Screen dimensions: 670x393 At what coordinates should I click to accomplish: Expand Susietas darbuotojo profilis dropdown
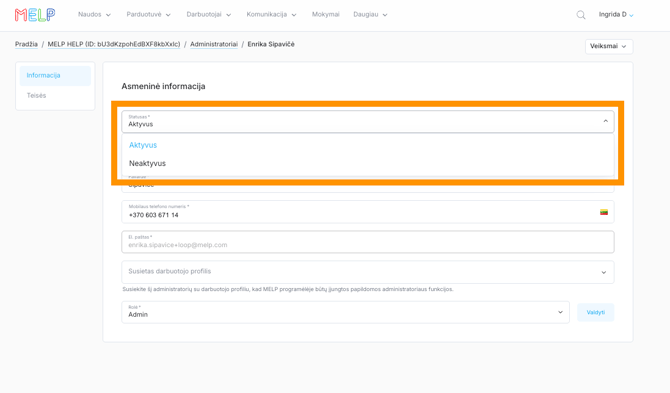367,272
